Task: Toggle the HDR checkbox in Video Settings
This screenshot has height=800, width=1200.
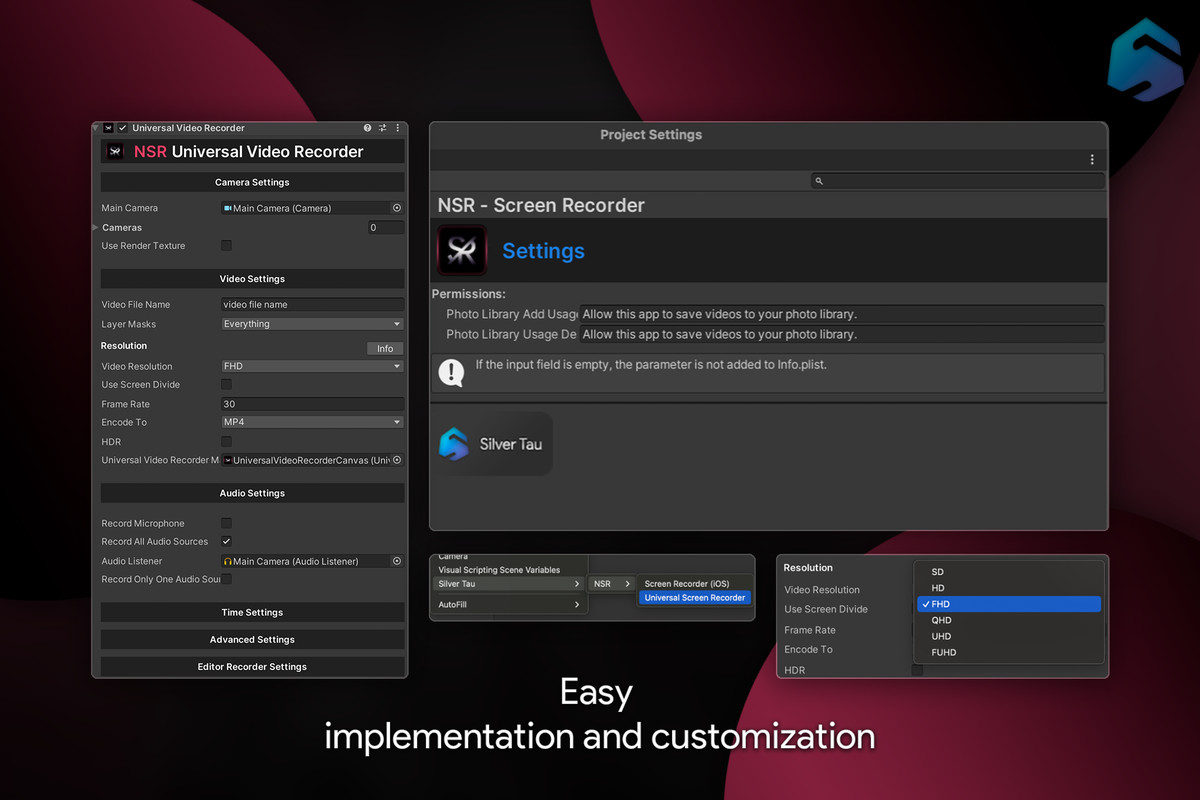Action: (x=227, y=441)
